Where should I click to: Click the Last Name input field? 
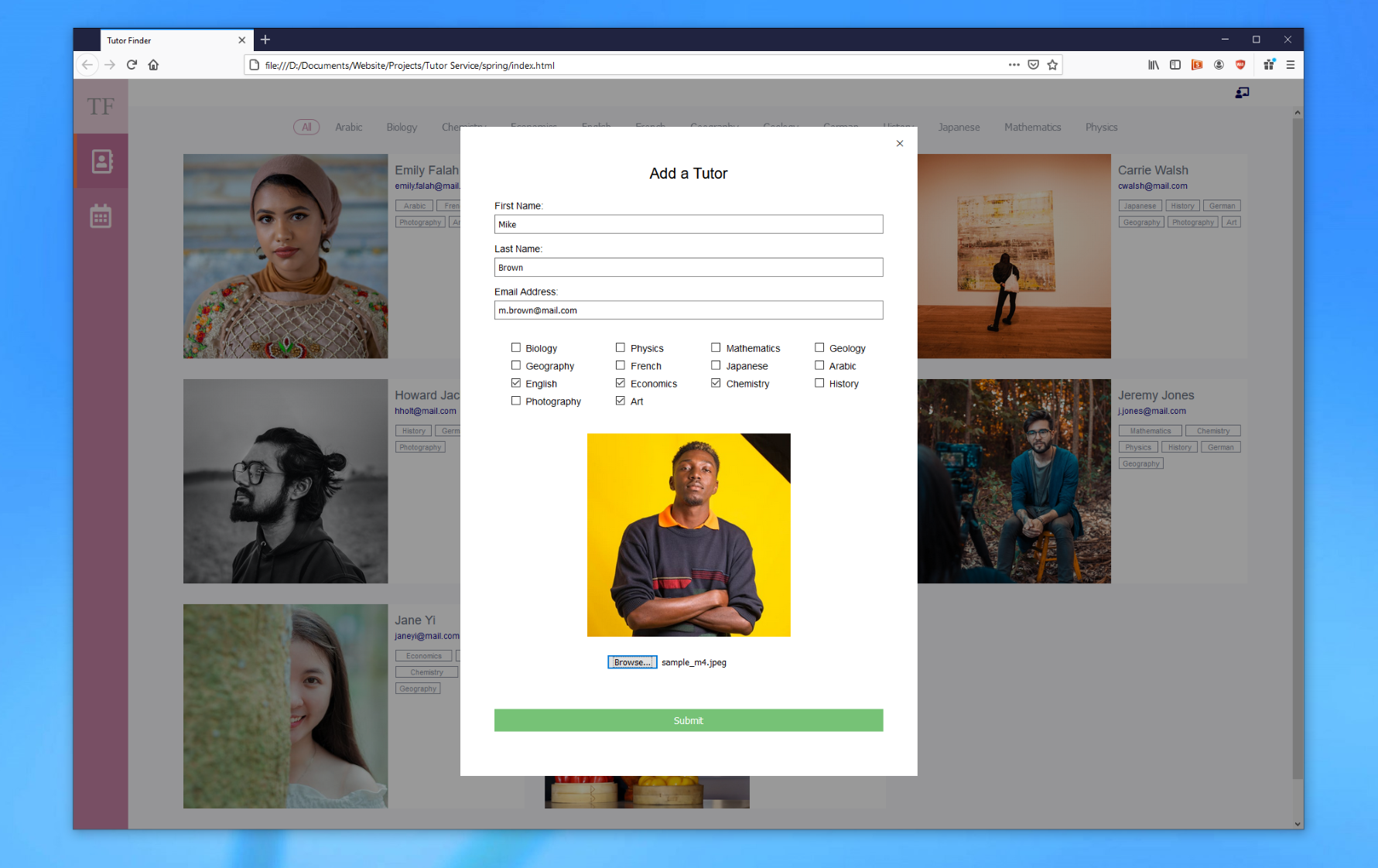click(x=689, y=268)
